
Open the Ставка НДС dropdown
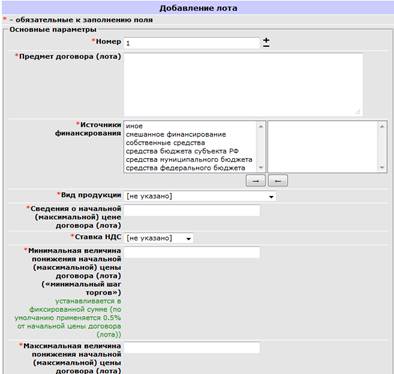tap(159, 238)
